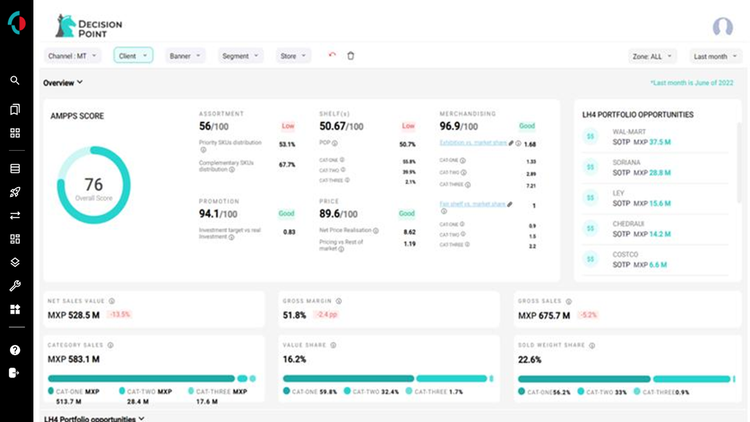Open the bookmarks icon in sidebar
Image resolution: width=750 pixels, height=422 pixels.
click(x=15, y=110)
